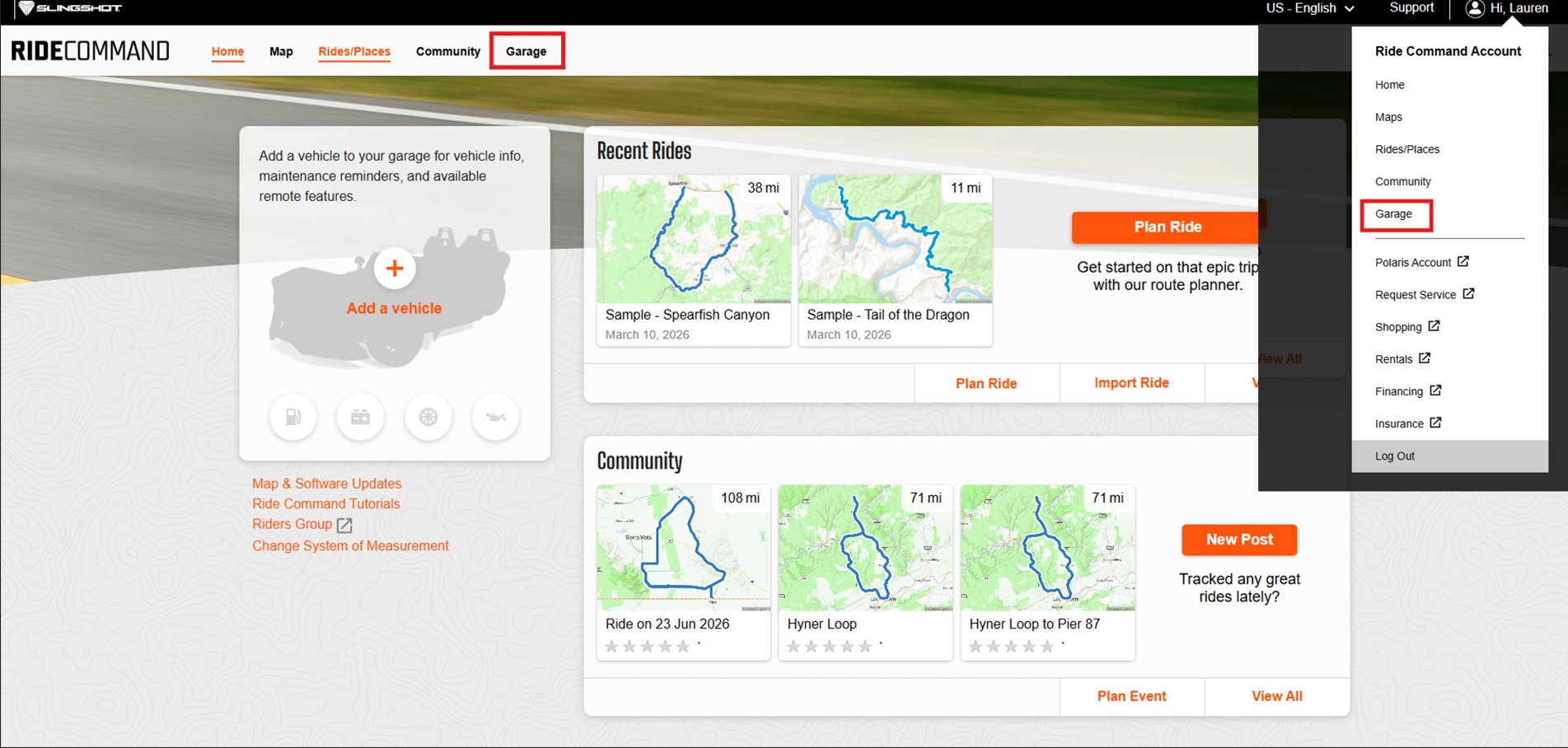Click external link icon beside Insurance
The image size is (1568, 748).
pos(1435,422)
